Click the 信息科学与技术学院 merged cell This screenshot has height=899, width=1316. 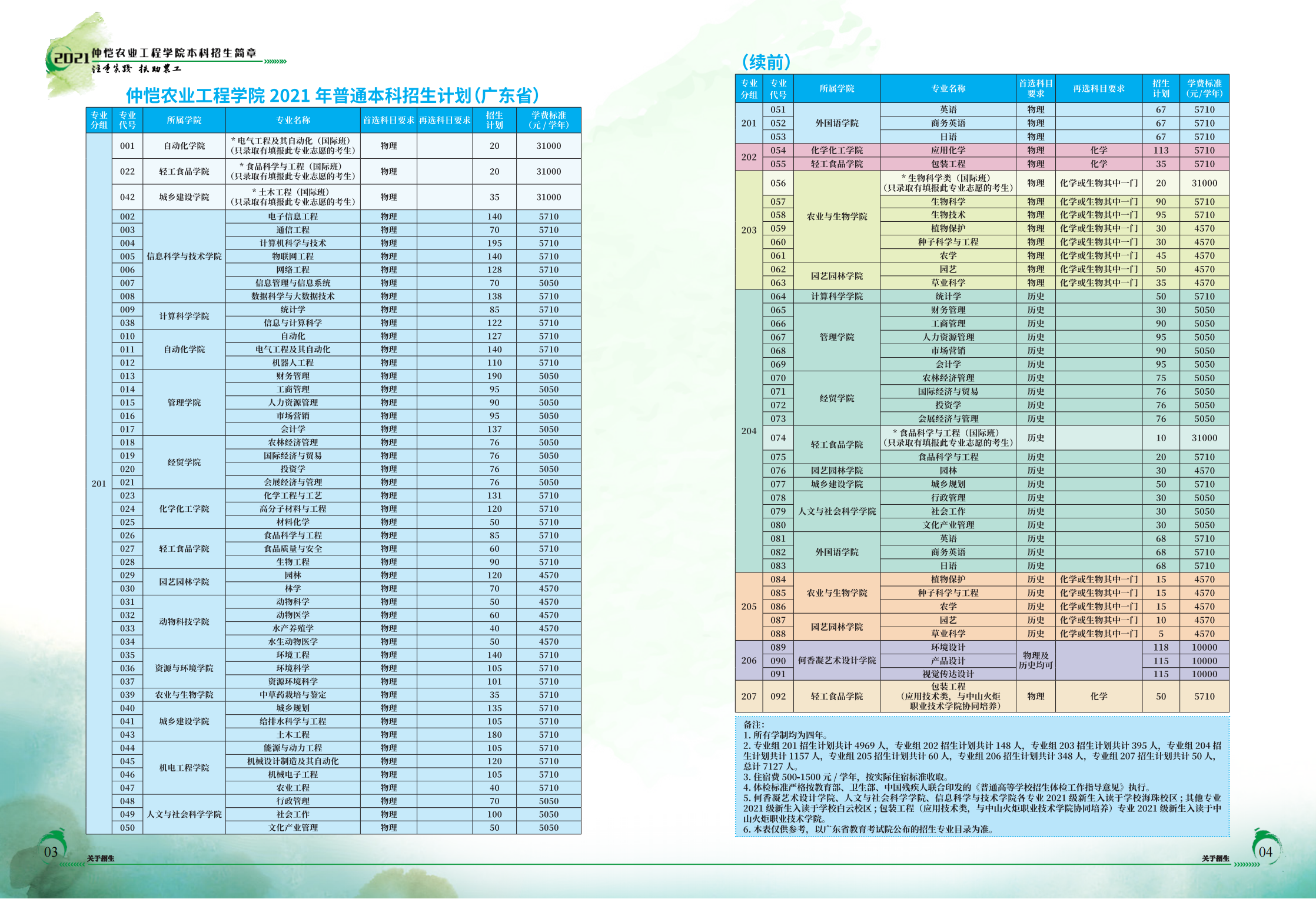(x=184, y=257)
